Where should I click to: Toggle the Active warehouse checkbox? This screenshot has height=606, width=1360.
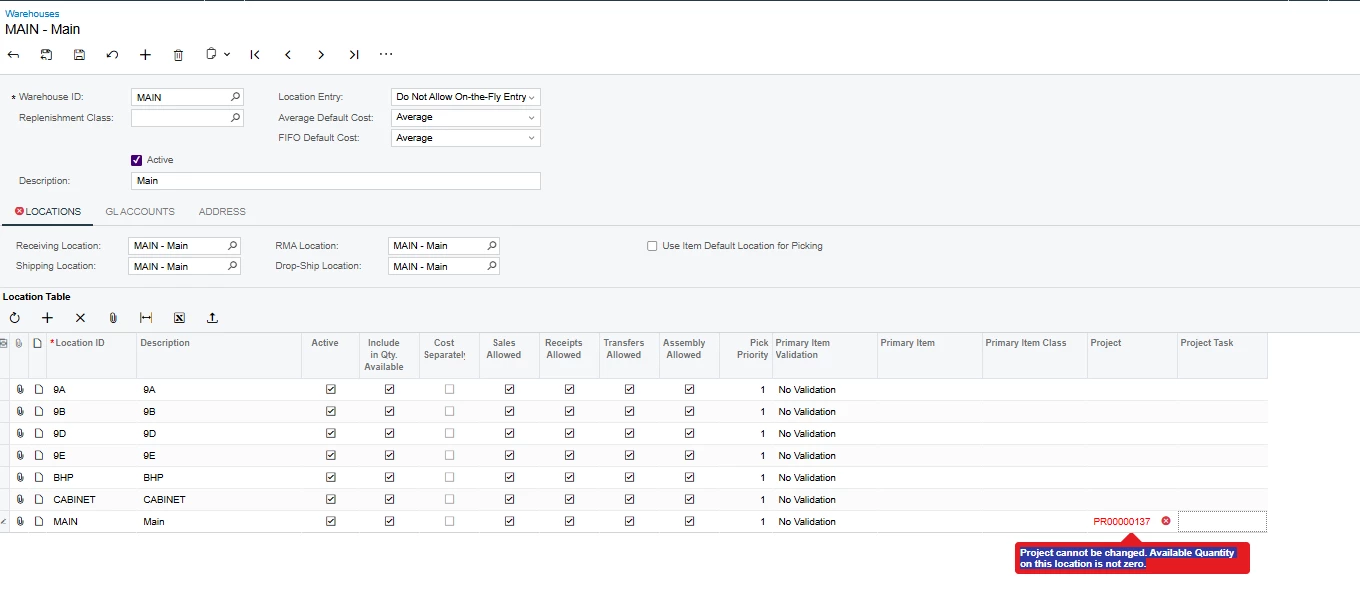137,160
